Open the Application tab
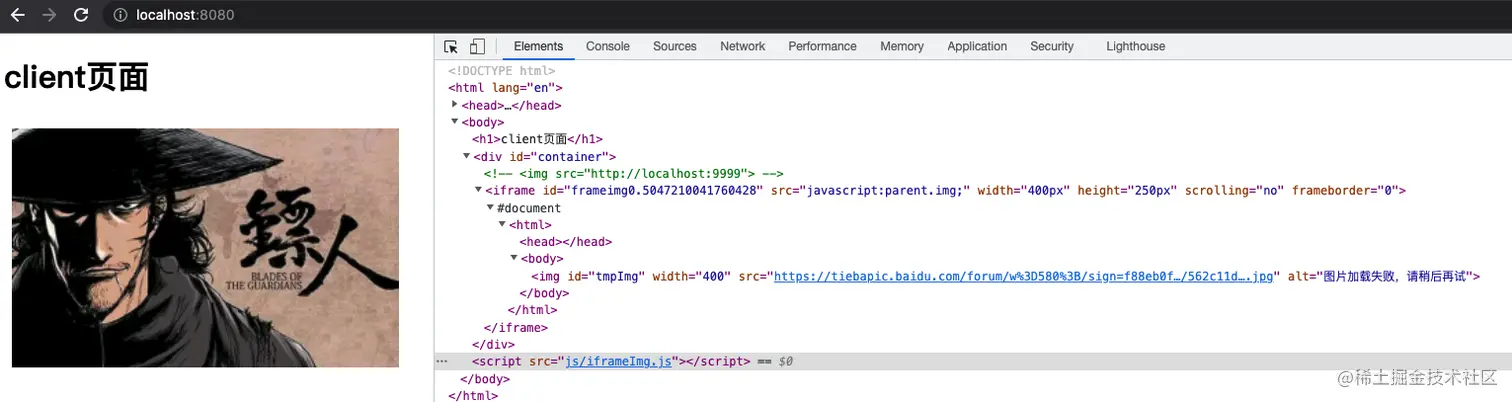The image size is (1512, 402). point(977,46)
